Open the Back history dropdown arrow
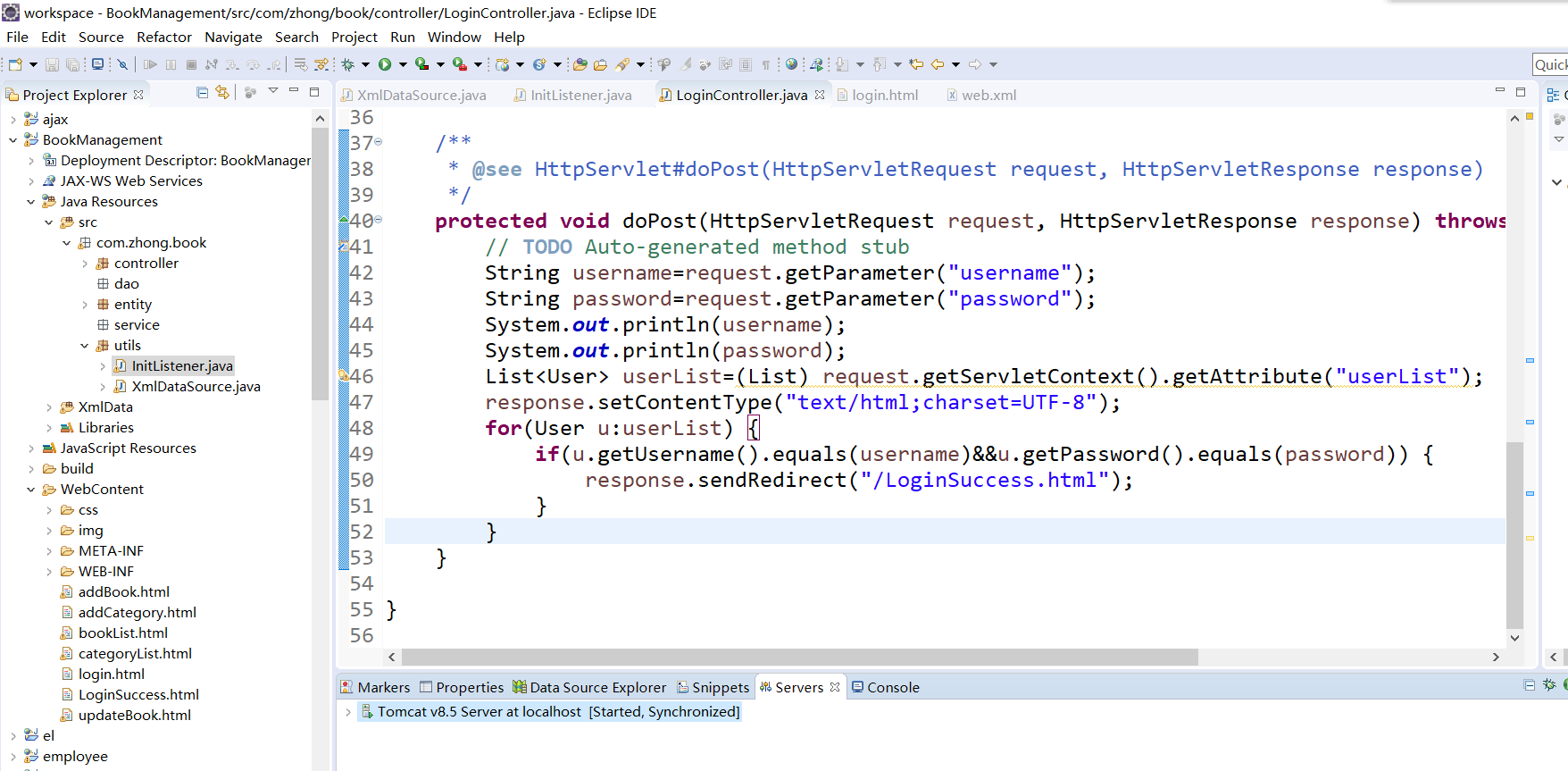 pos(955,64)
